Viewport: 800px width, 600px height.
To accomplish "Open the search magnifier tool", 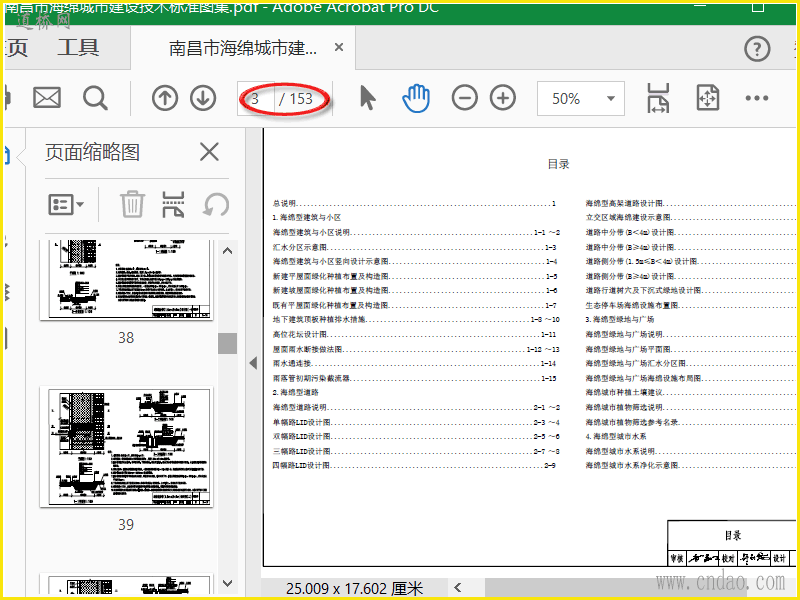I will [95, 98].
